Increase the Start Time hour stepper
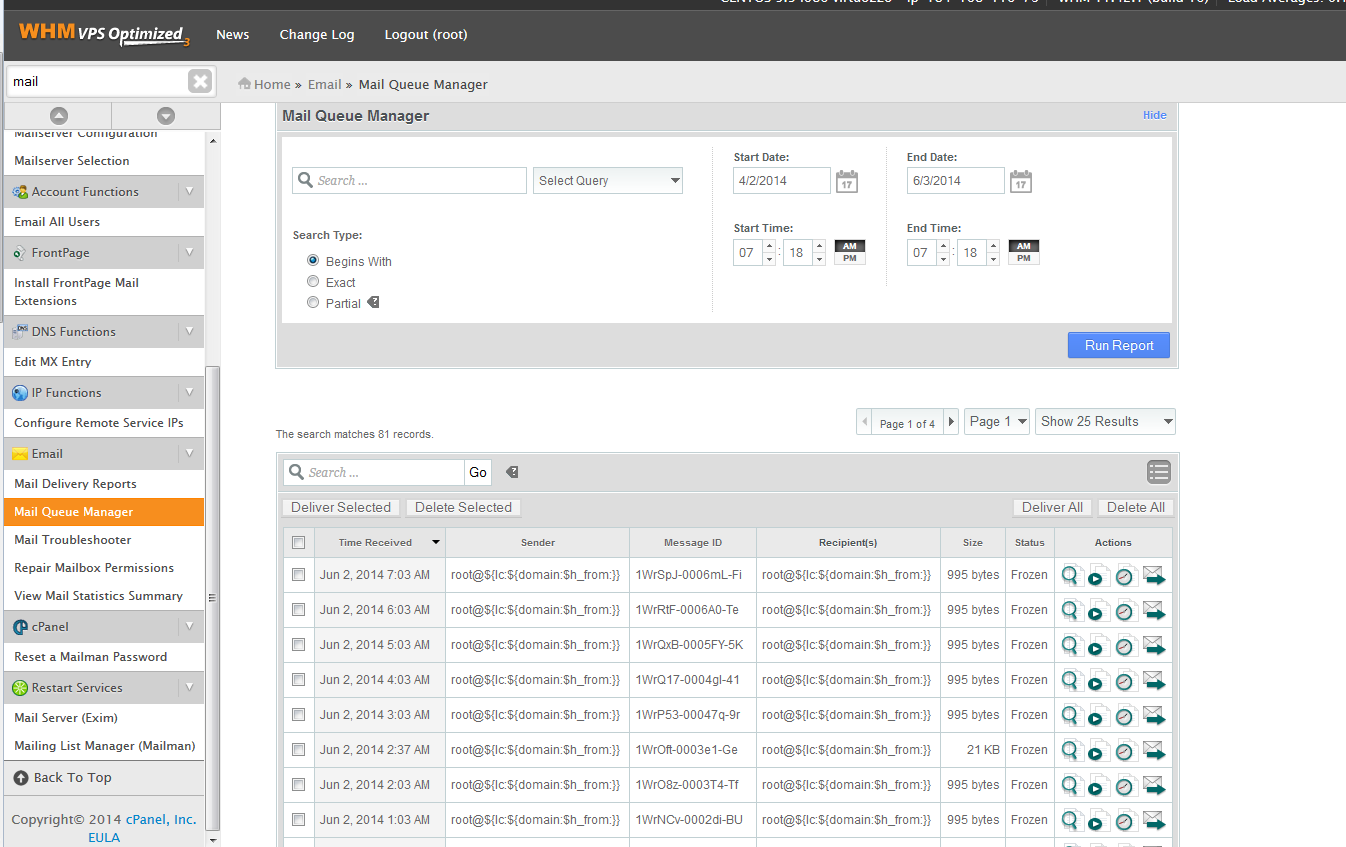 pos(769,246)
